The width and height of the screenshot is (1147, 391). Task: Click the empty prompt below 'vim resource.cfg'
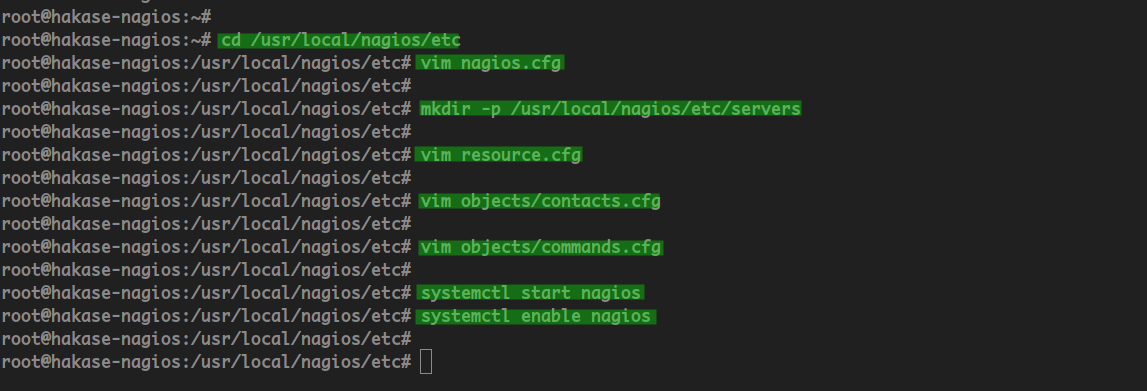point(206,178)
